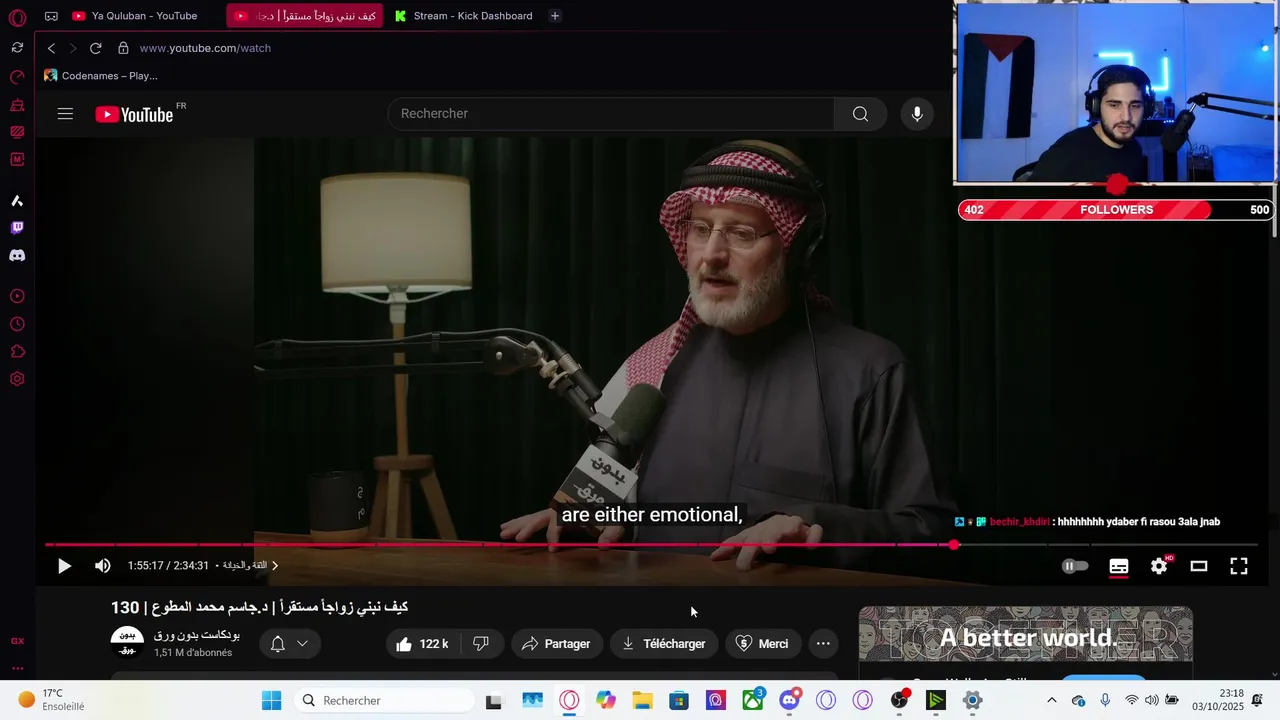Click in the YouTube Rechercher search field
The height and width of the screenshot is (720, 1280).
611,114
